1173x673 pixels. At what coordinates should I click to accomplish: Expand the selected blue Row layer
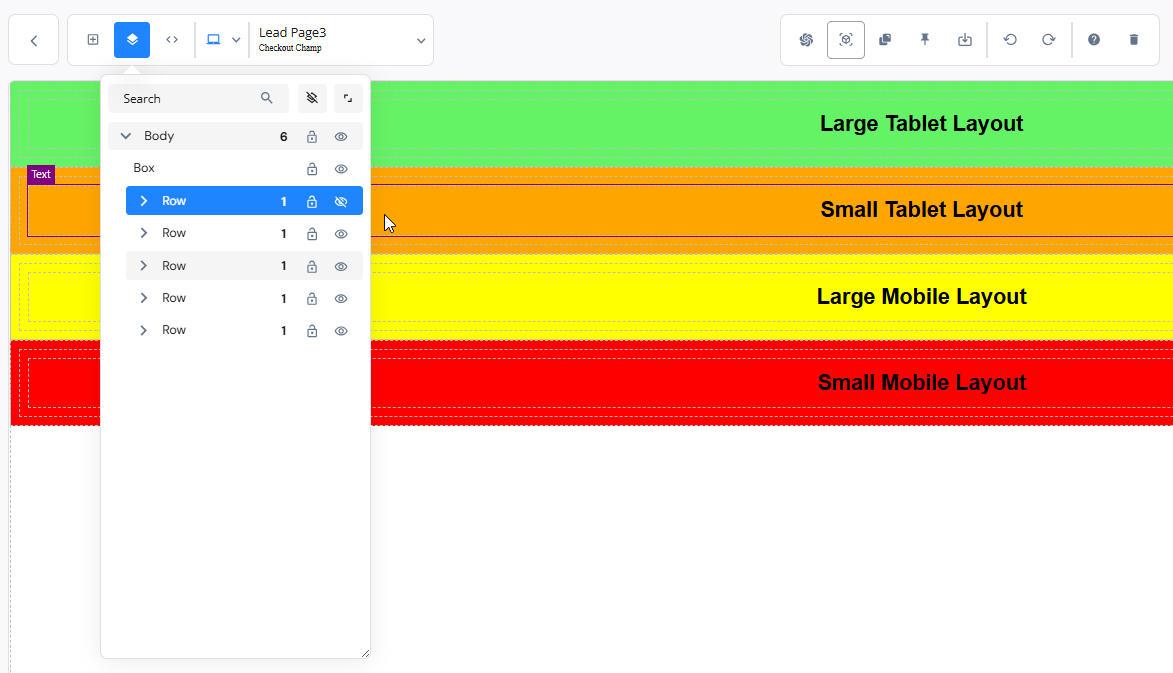(144, 201)
